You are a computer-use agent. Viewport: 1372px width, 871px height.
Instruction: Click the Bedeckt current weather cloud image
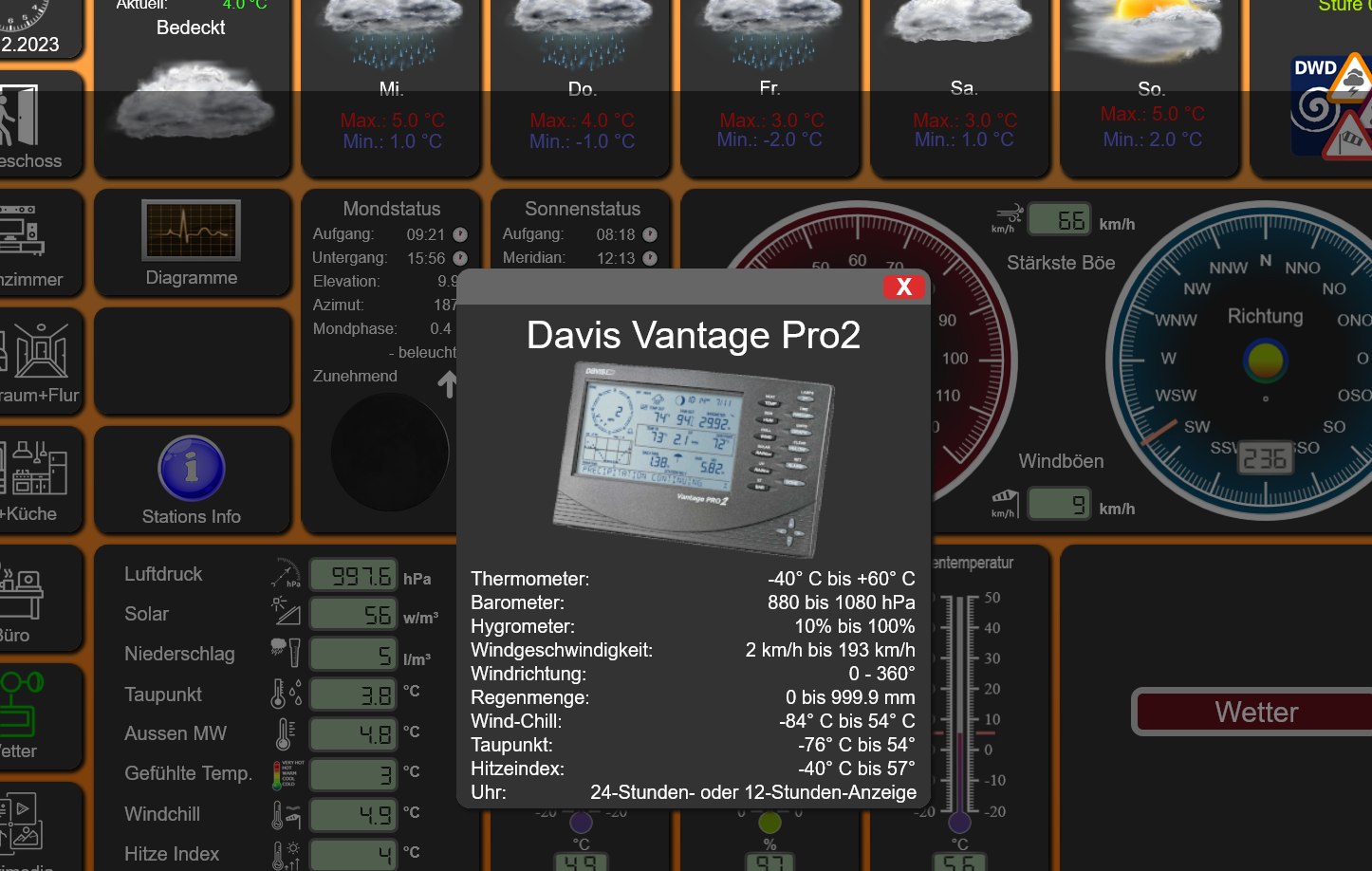[194, 101]
